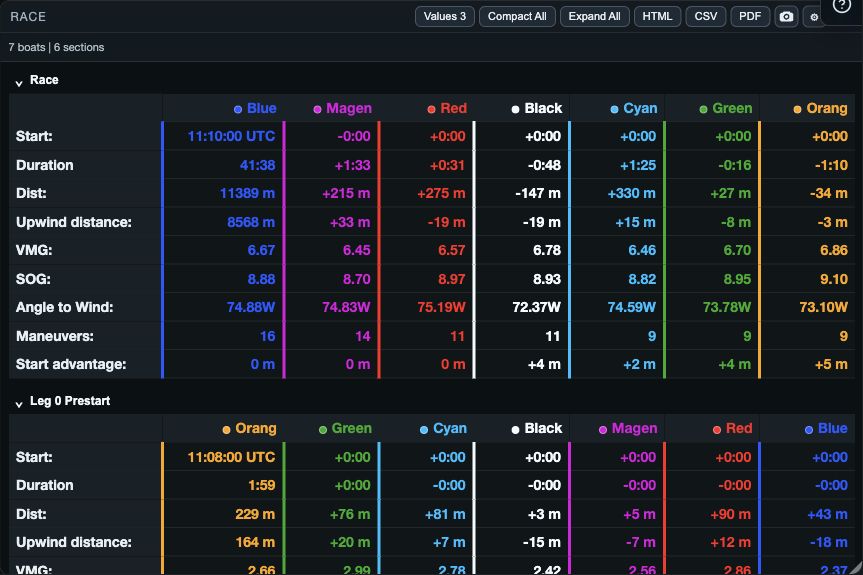Click the Expand All button

point(594,17)
